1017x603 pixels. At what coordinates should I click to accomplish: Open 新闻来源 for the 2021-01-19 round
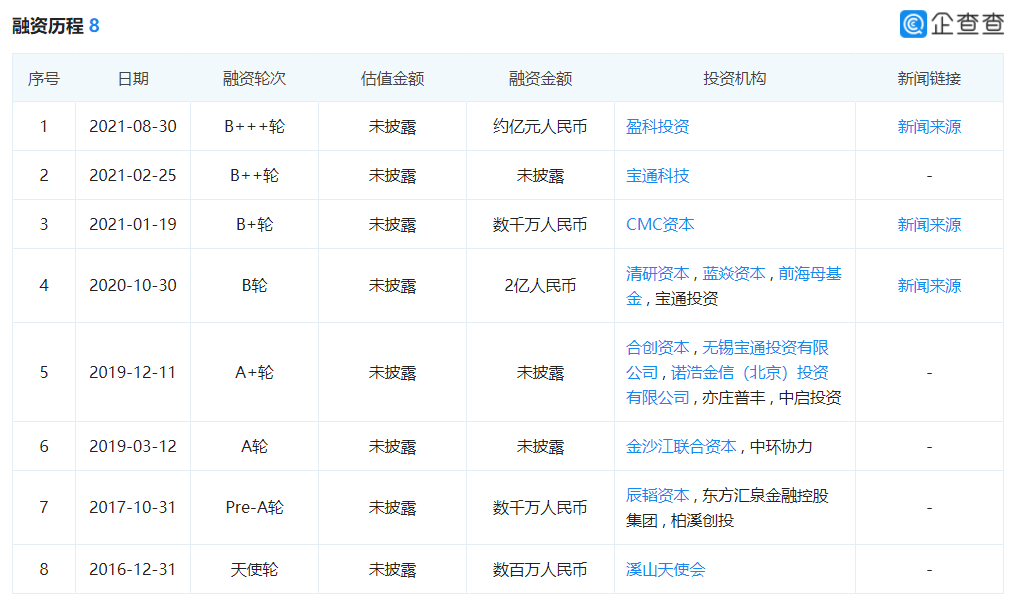pyautogui.click(x=929, y=224)
